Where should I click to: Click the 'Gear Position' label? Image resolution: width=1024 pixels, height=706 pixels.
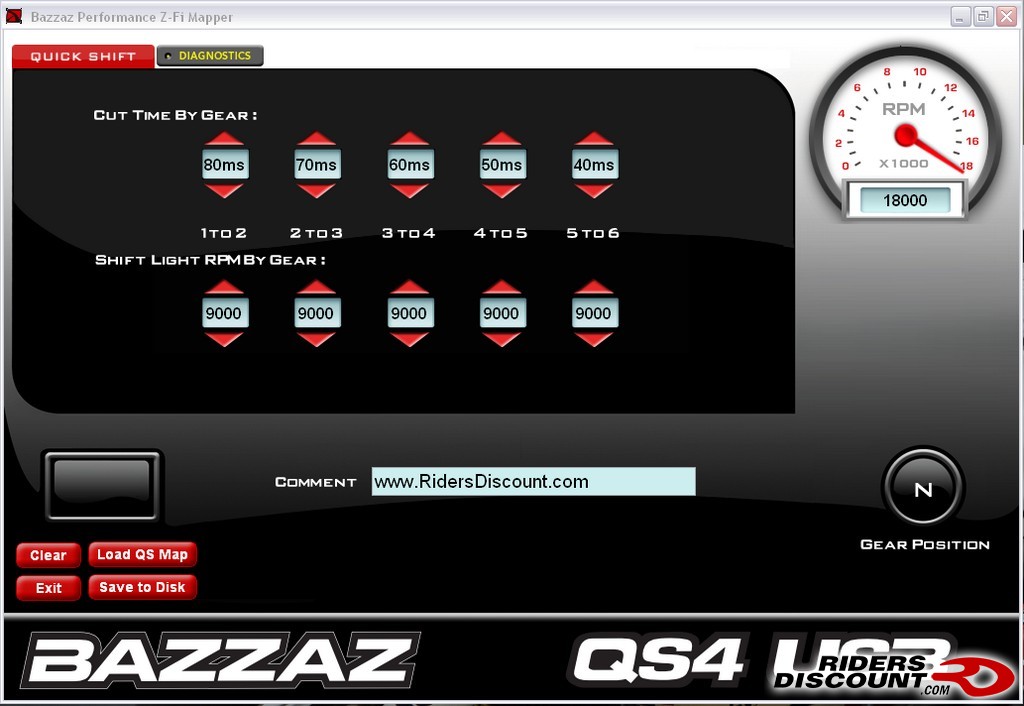(925, 545)
